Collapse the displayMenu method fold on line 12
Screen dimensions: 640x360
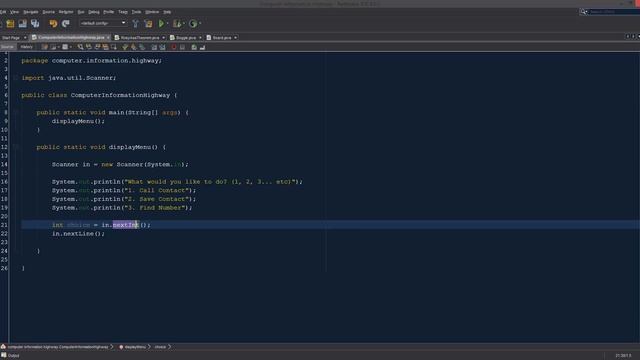pos(16,147)
